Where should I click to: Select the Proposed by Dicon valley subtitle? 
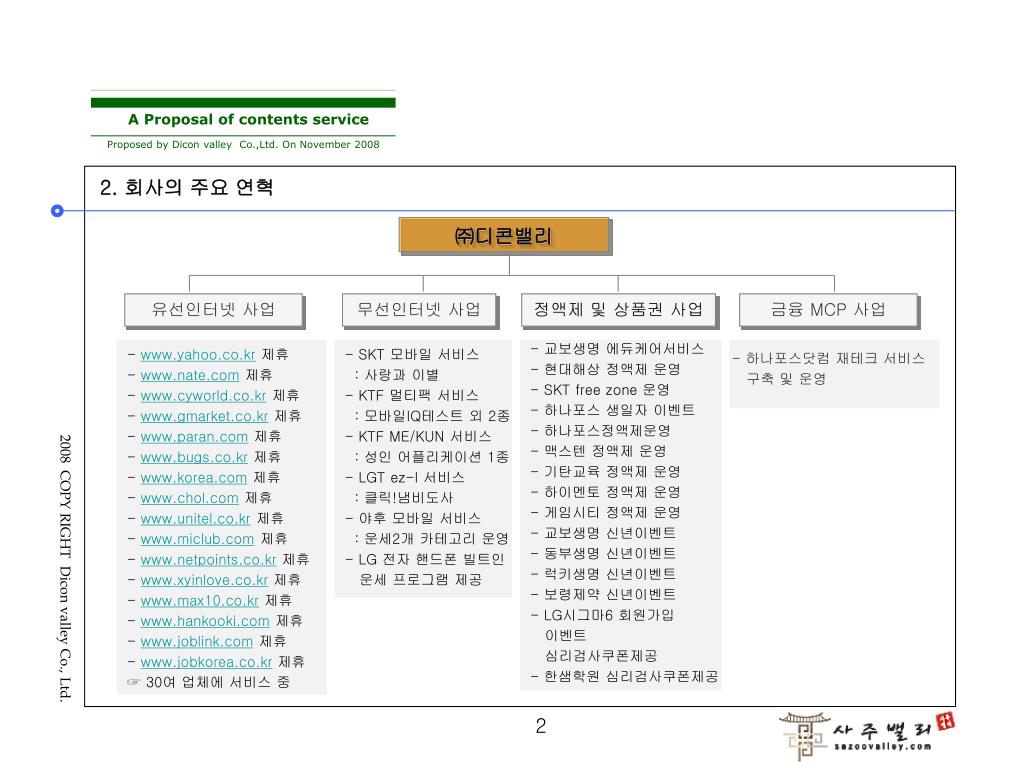point(243,144)
